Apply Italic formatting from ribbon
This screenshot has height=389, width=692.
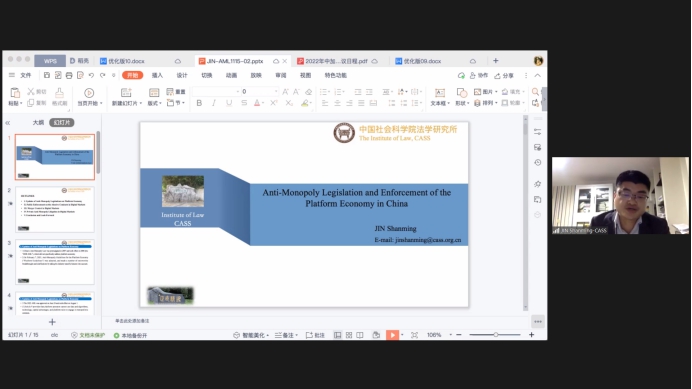[214, 103]
